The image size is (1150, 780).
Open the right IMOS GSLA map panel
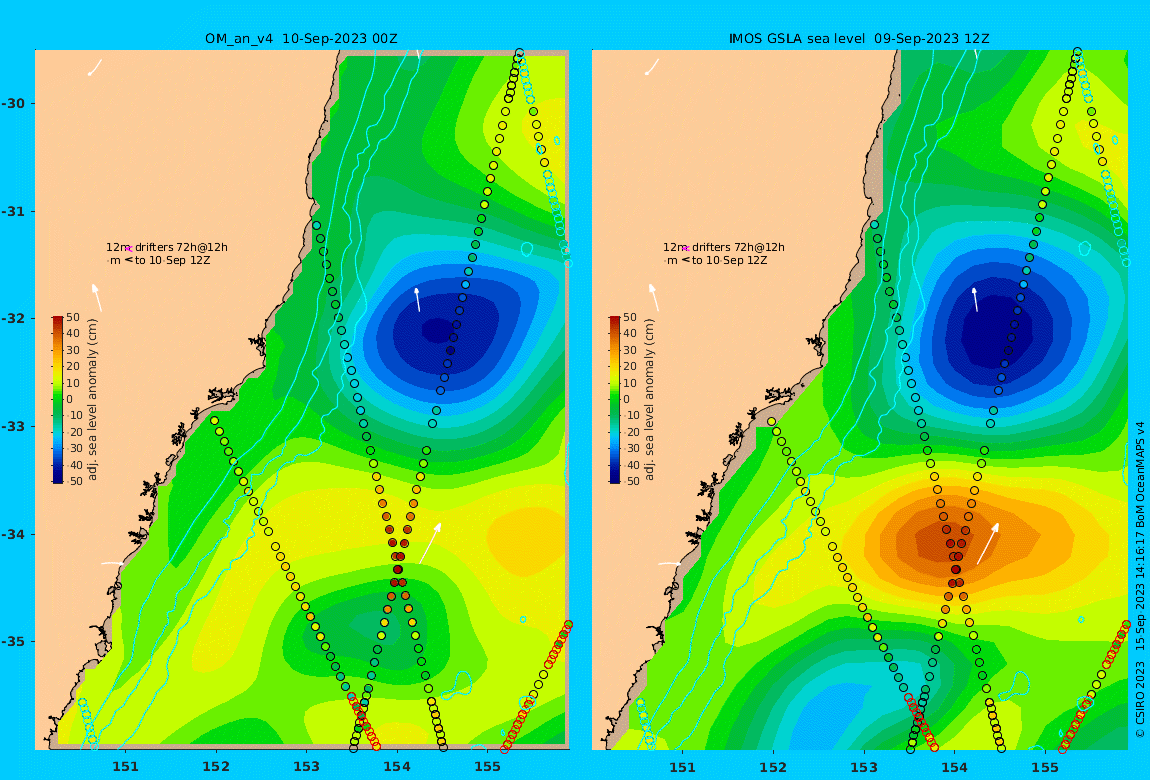pos(860,400)
